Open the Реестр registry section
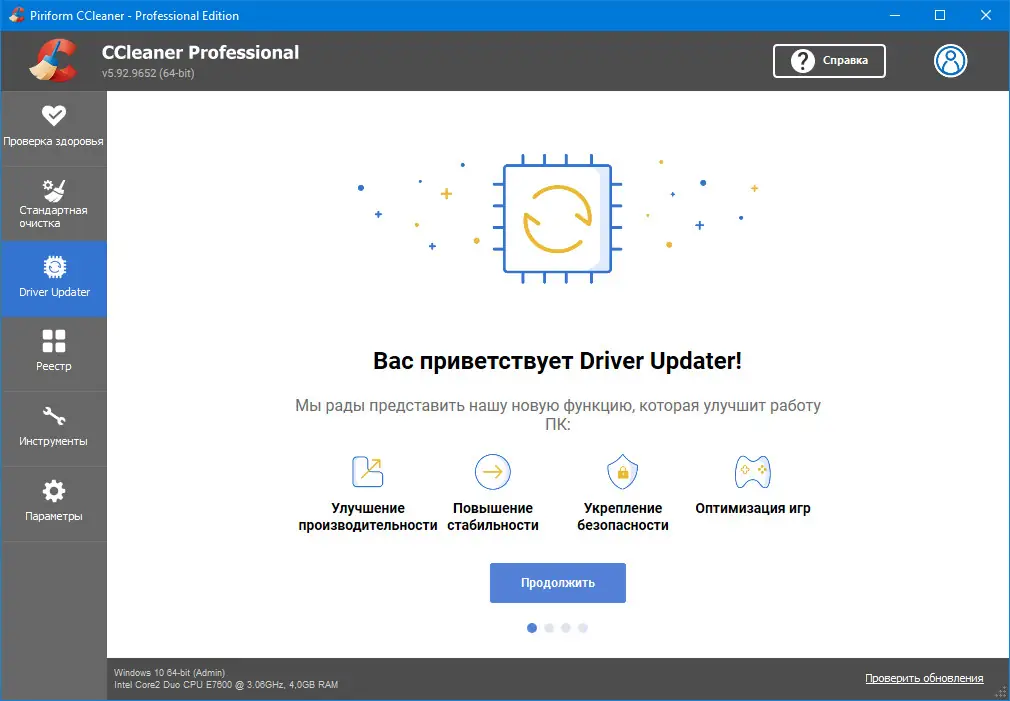This screenshot has height=701, width=1010. (53, 354)
